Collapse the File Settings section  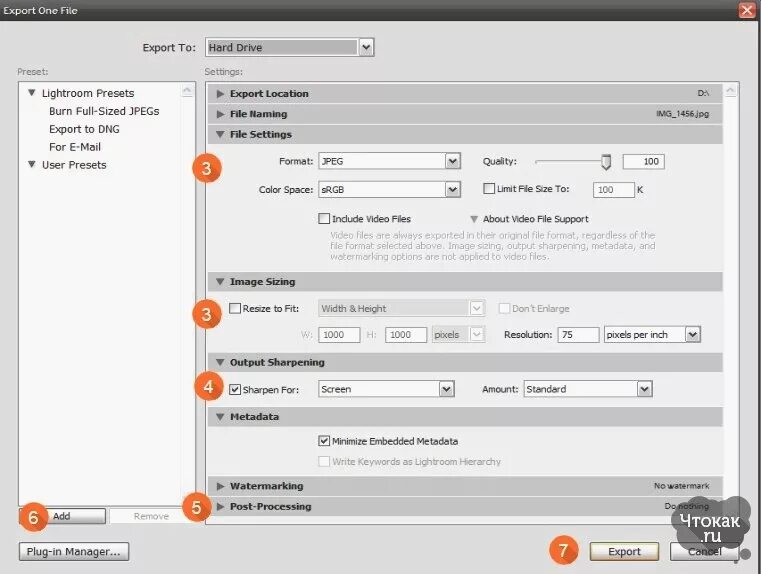tap(220, 134)
